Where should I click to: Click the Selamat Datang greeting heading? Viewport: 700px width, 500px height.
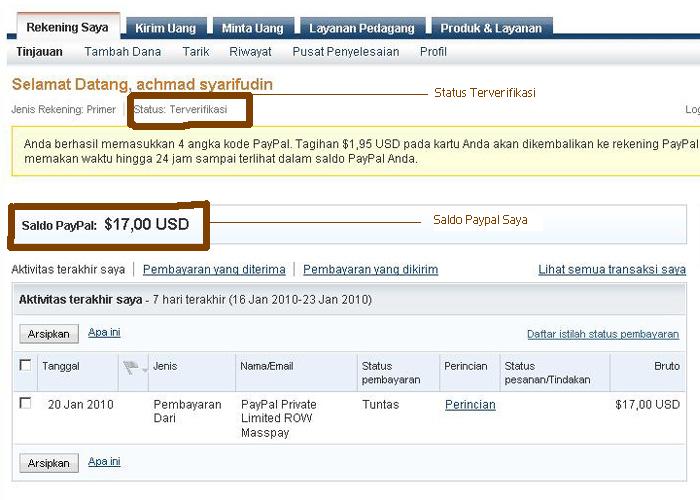(142, 84)
